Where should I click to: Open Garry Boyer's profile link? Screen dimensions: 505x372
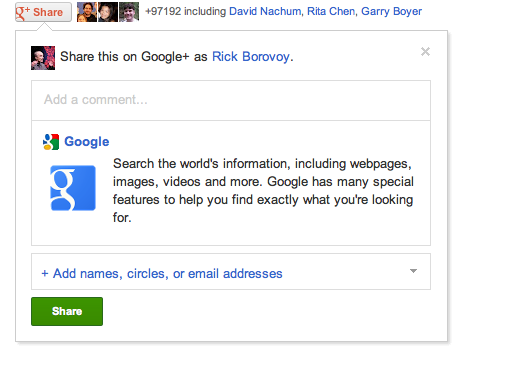pos(391,11)
